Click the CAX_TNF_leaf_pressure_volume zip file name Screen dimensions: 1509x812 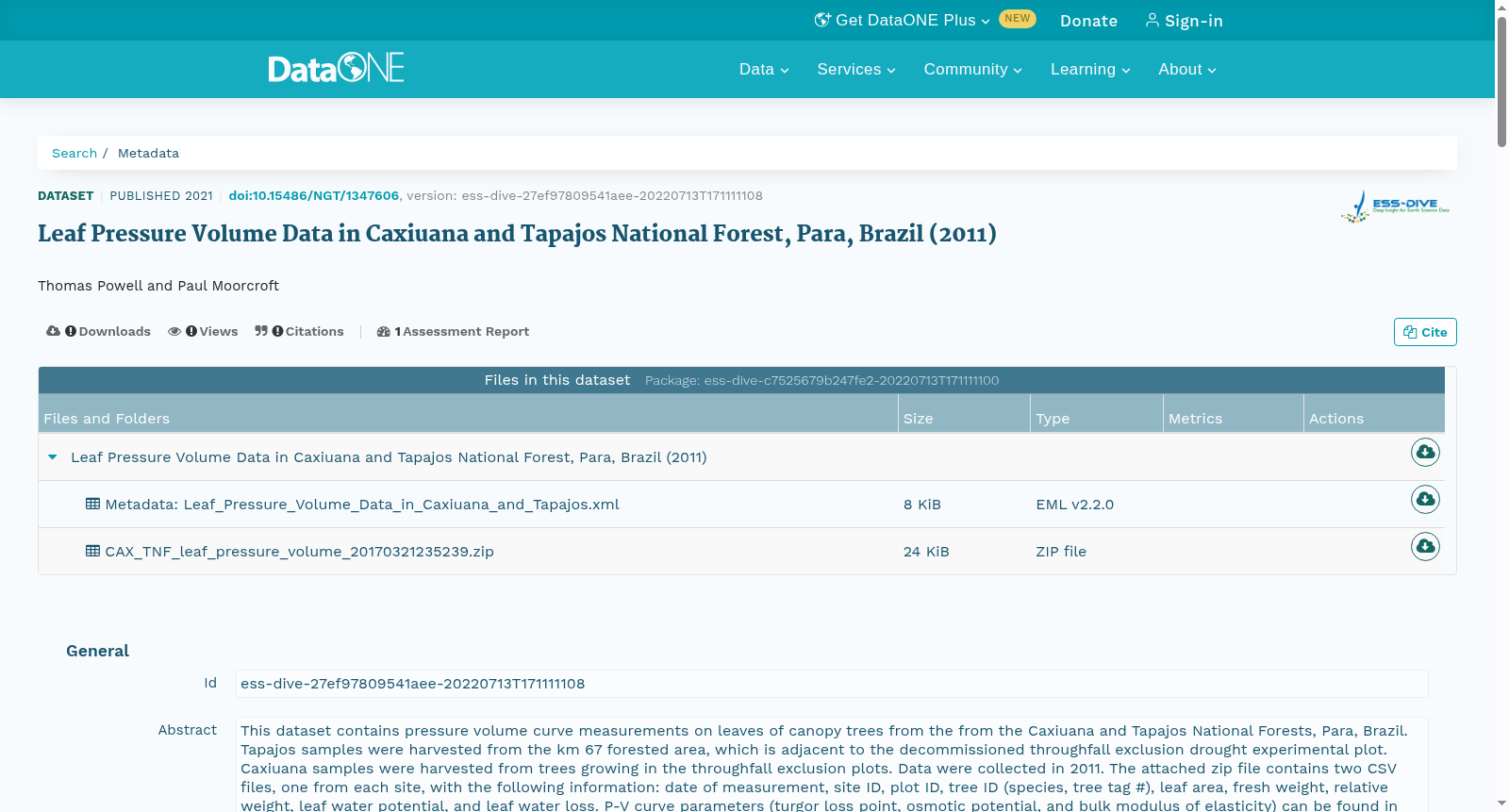pyautogui.click(x=299, y=552)
